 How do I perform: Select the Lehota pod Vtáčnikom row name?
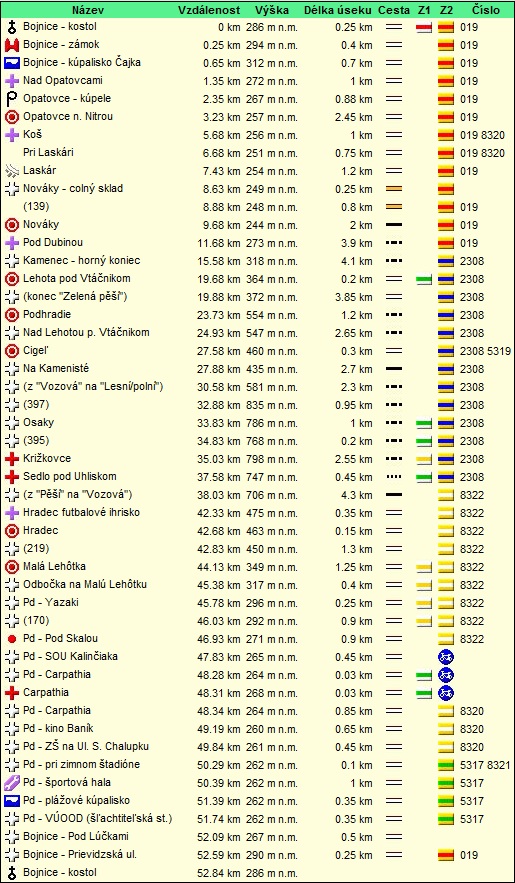[77, 279]
